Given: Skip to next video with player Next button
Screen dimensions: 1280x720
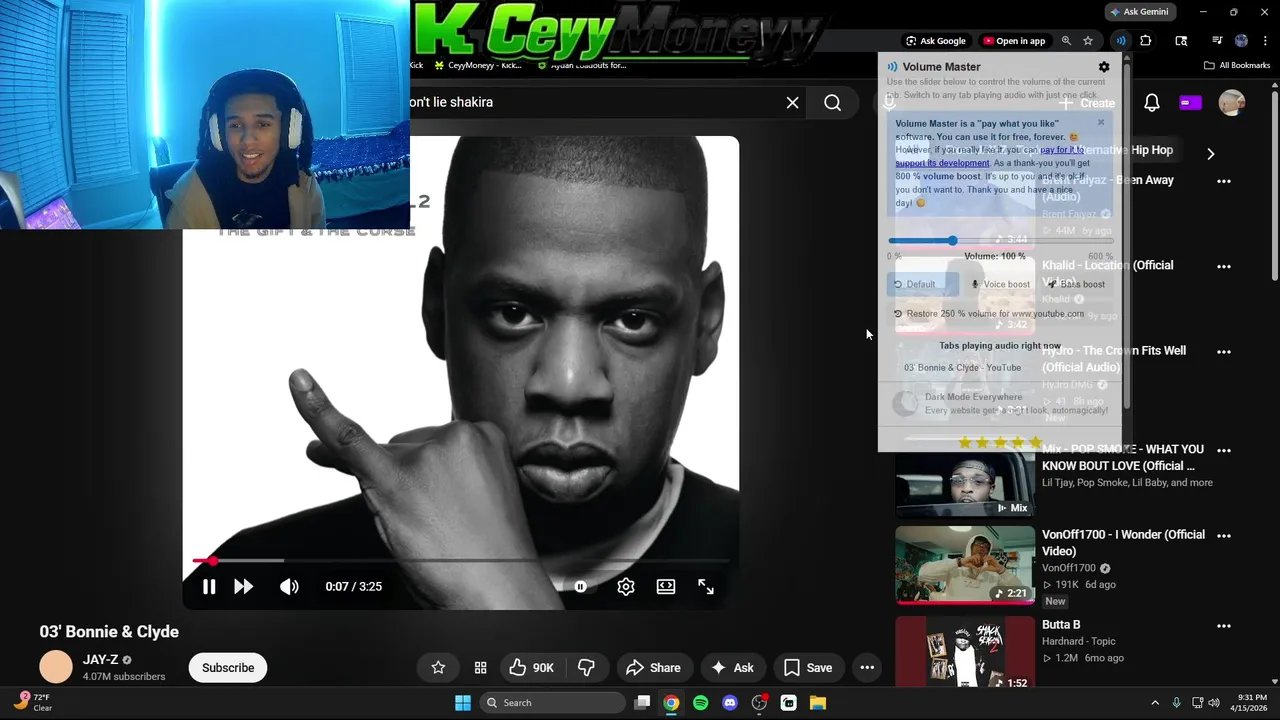Looking at the screenshot, I should 243,587.
